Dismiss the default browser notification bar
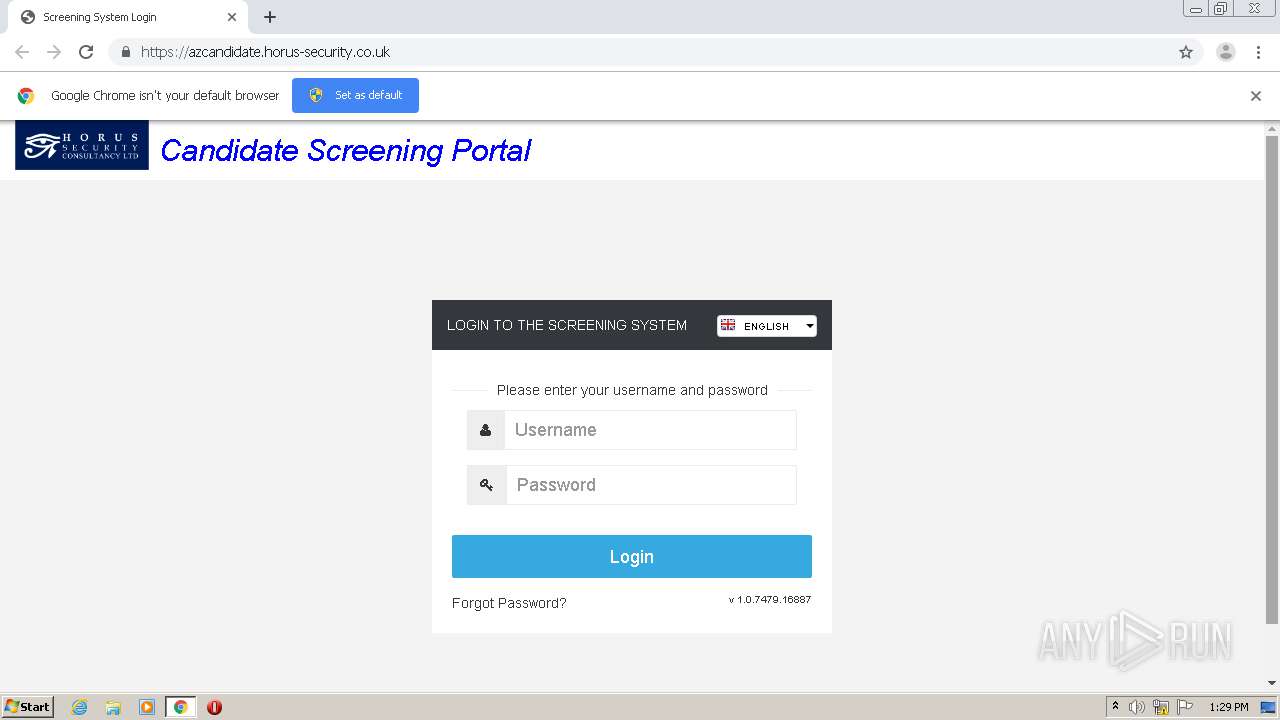This screenshot has height=720, width=1280. [x=1256, y=96]
